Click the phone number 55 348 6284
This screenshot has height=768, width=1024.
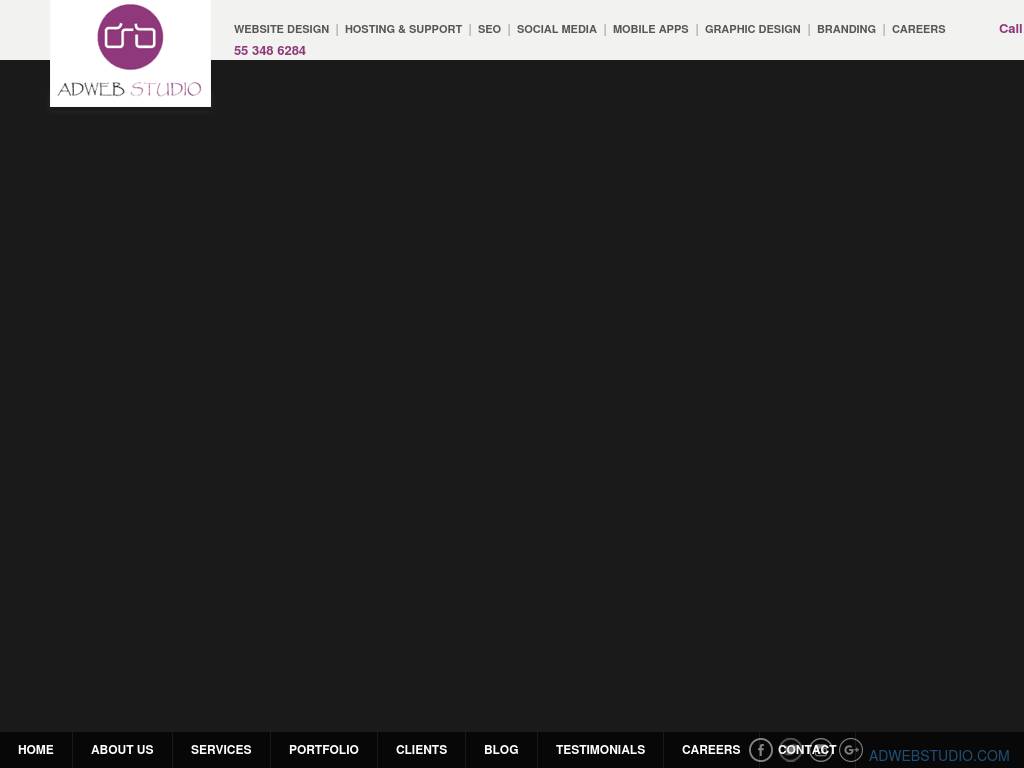270,50
